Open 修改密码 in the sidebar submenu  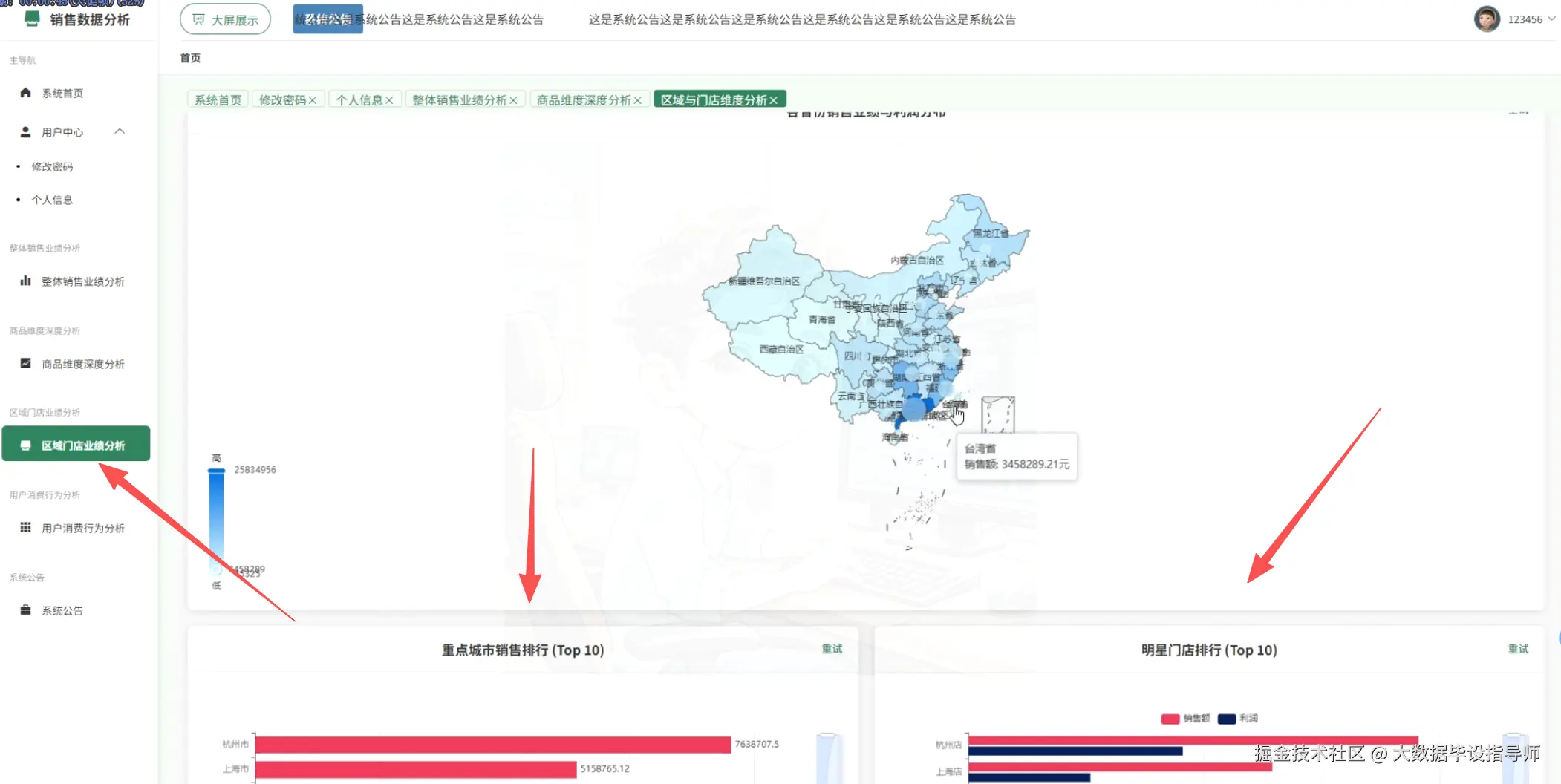coord(52,166)
